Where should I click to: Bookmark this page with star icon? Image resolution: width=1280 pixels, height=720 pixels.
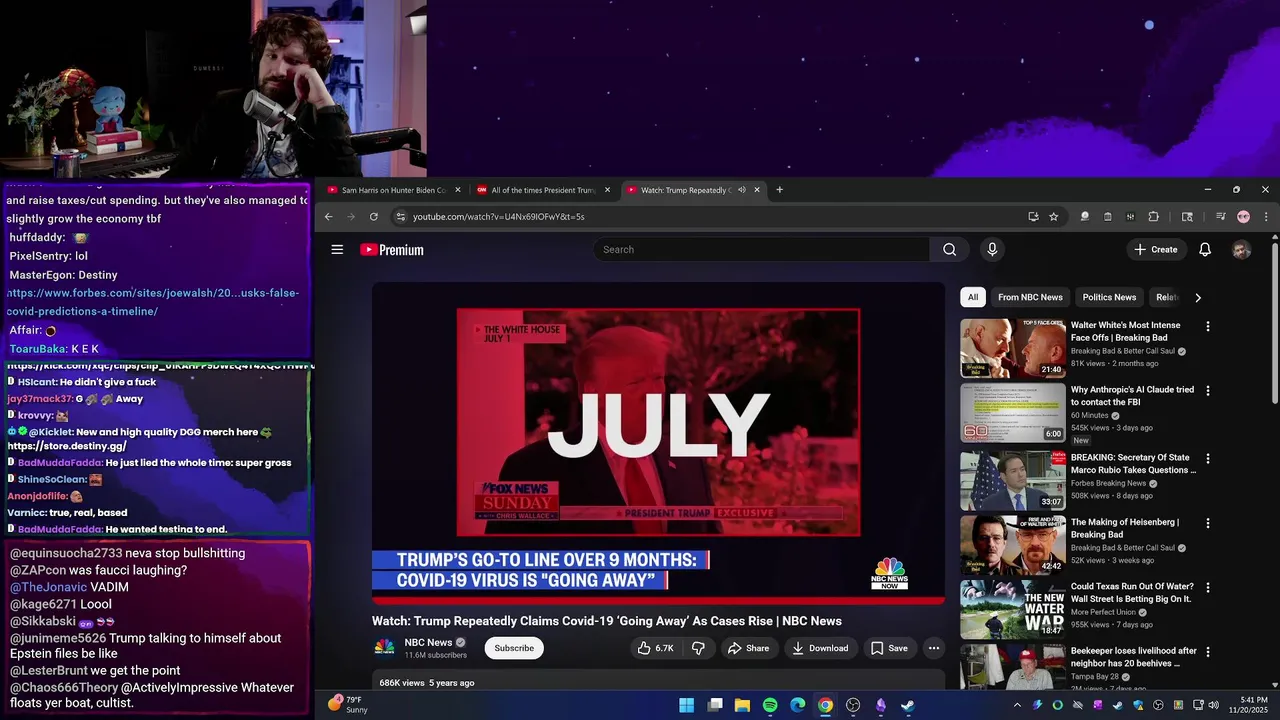click(x=1053, y=217)
